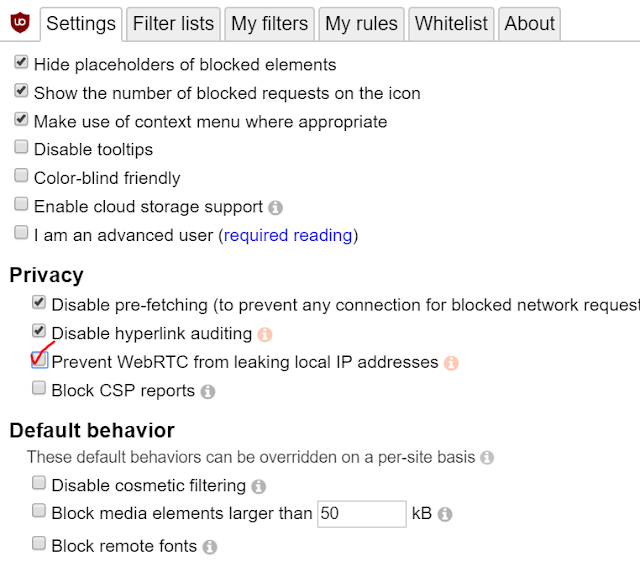Click info icon beside per-site basis note
This screenshot has width=640, height=588.
click(x=487, y=458)
